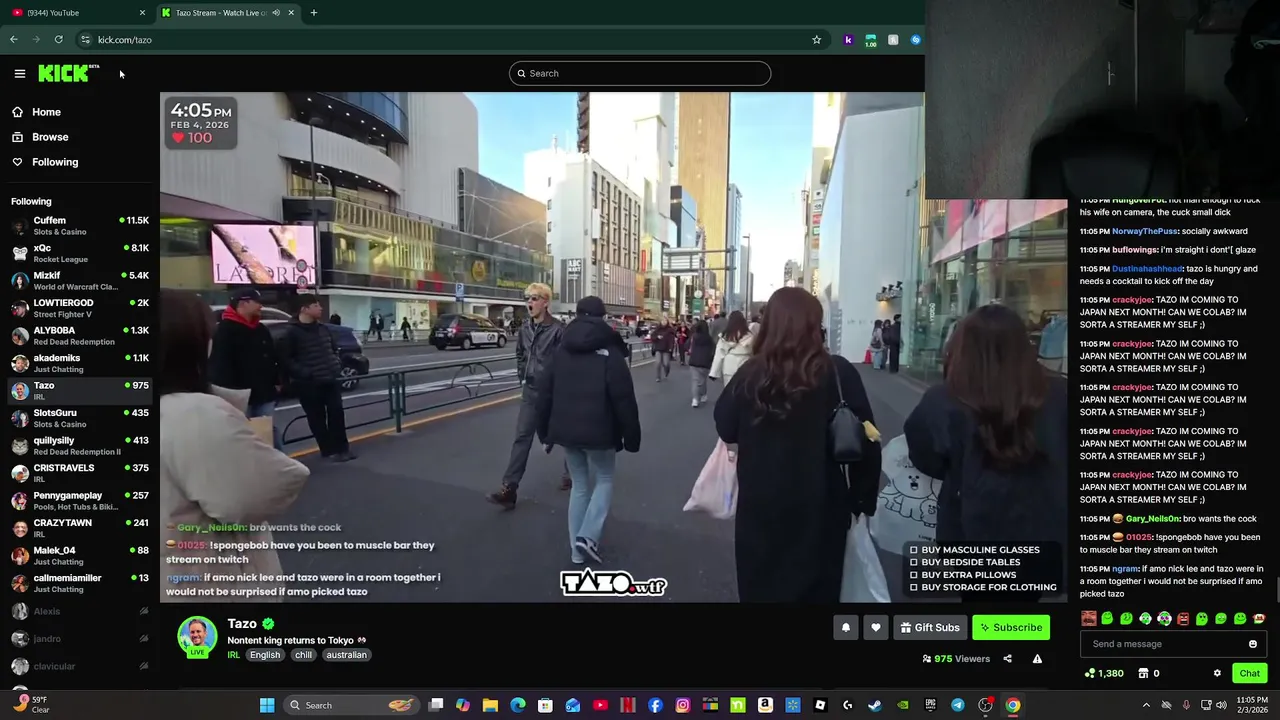The image size is (1280, 720).
Task: Open SlotsGuru channel
Action: (80, 418)
